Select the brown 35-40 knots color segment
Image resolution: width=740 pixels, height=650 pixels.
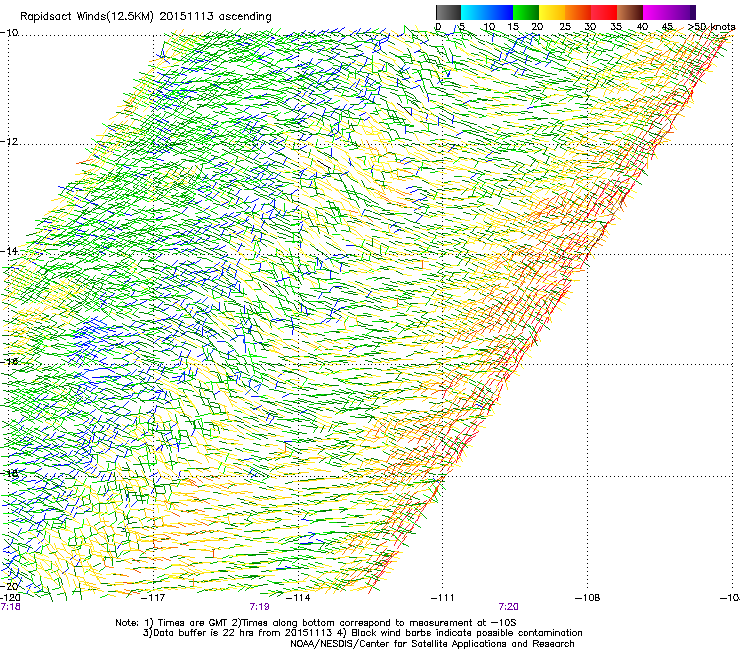tap(630, 12)
